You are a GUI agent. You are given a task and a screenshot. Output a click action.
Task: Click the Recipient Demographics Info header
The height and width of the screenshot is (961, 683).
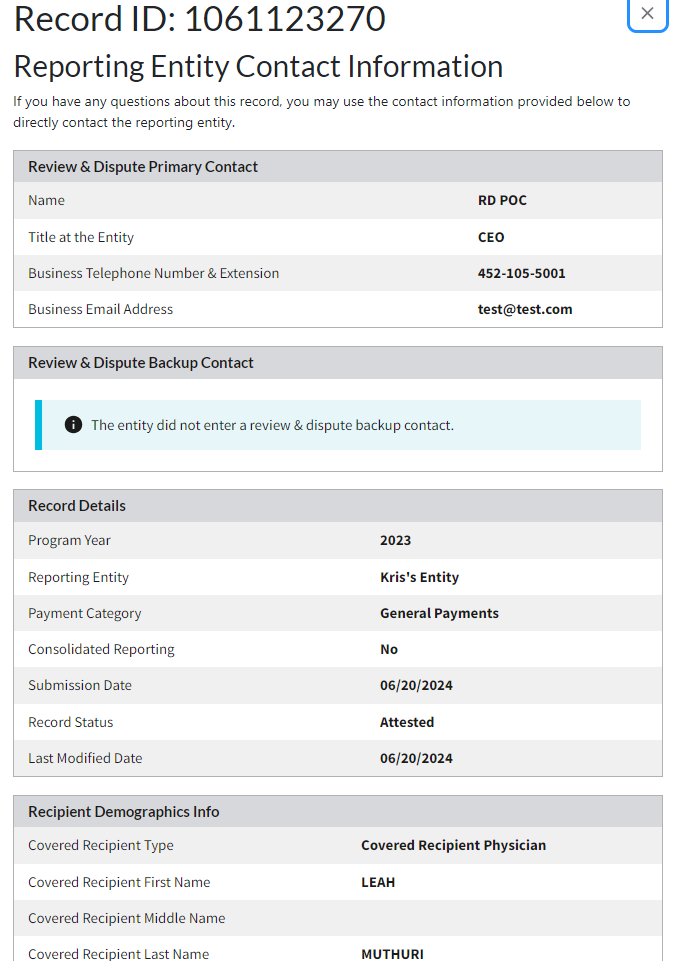(124, 812)
